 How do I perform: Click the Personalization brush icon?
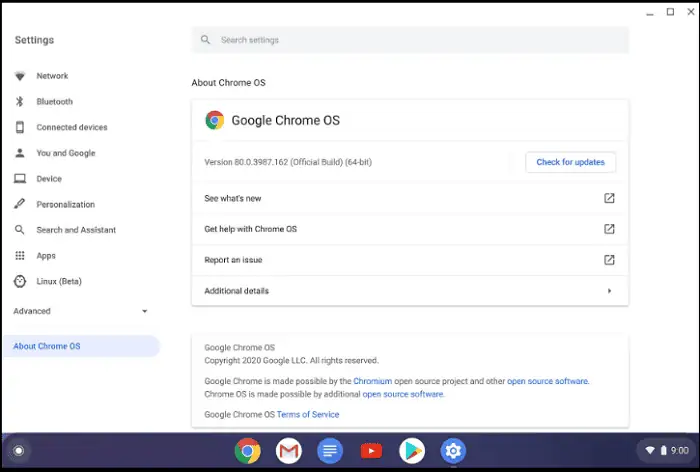[20, 204]
